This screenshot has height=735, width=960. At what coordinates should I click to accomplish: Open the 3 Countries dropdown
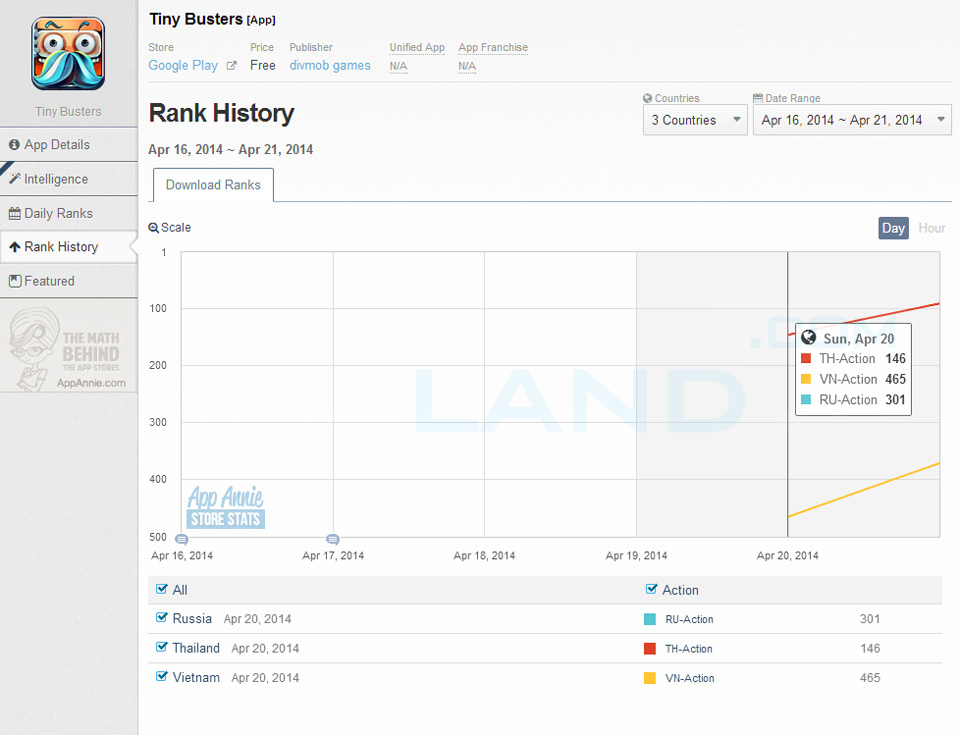[x=694, y=120]
